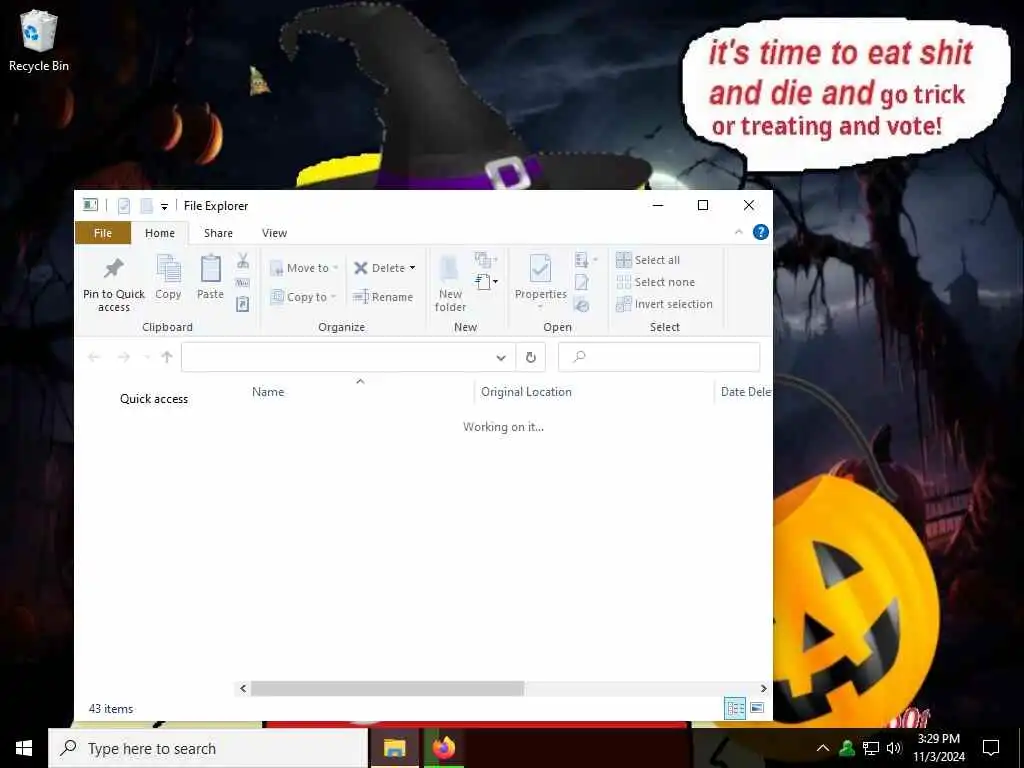The image size is (1024, 768).
Task: Open Customize Quick Access Toolbar dropdown
Action: point(165,206)
